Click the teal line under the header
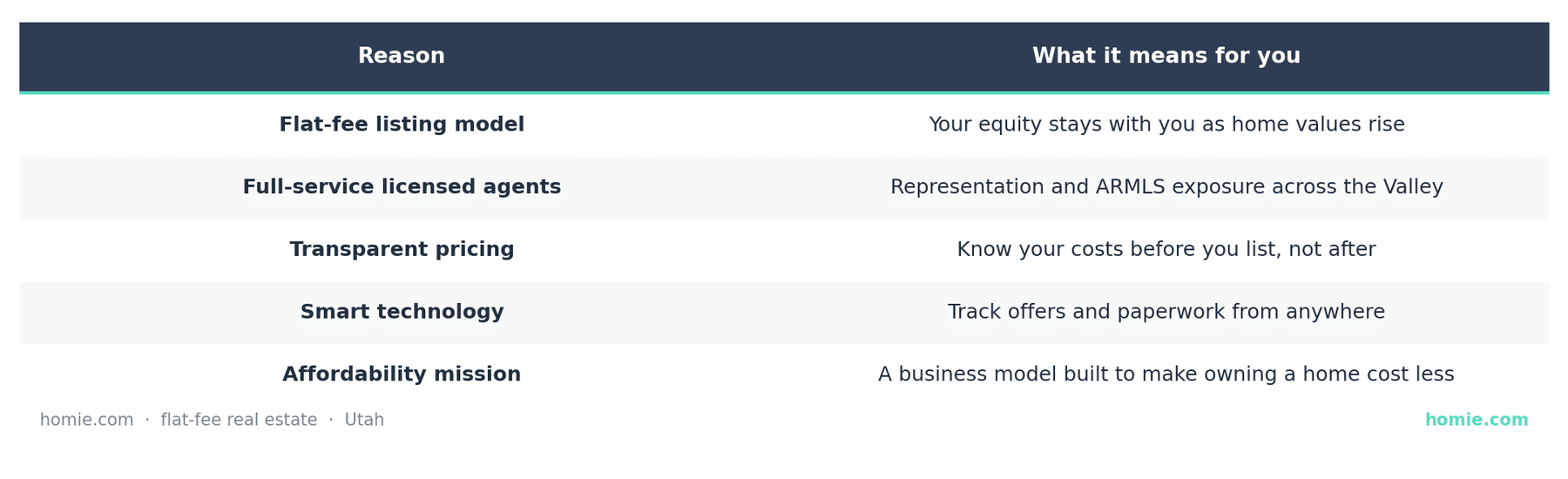 coord(784,92)
